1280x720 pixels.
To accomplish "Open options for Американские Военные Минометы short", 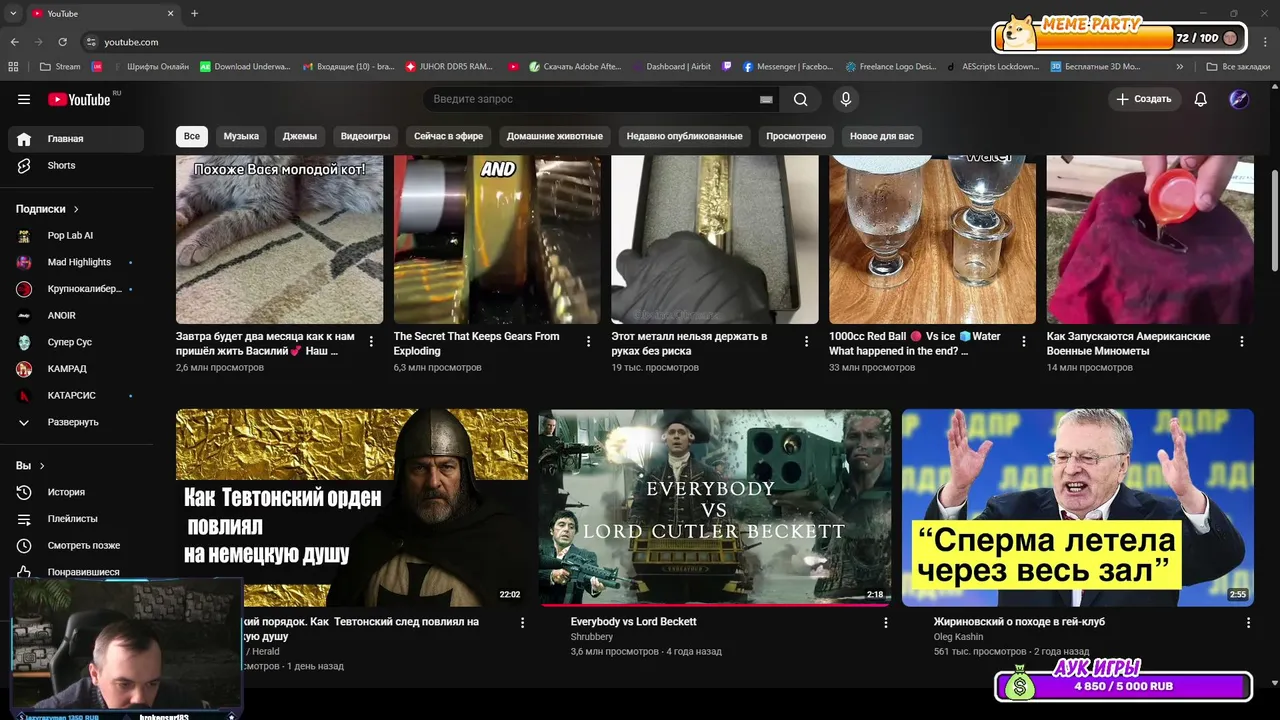I will (1242, 342).
